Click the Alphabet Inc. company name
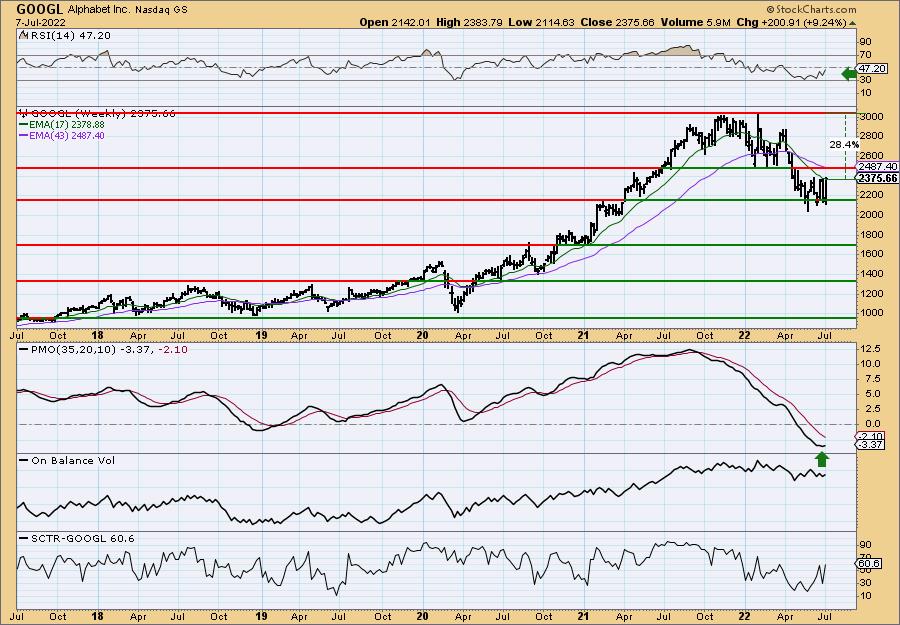 [99, 10]
